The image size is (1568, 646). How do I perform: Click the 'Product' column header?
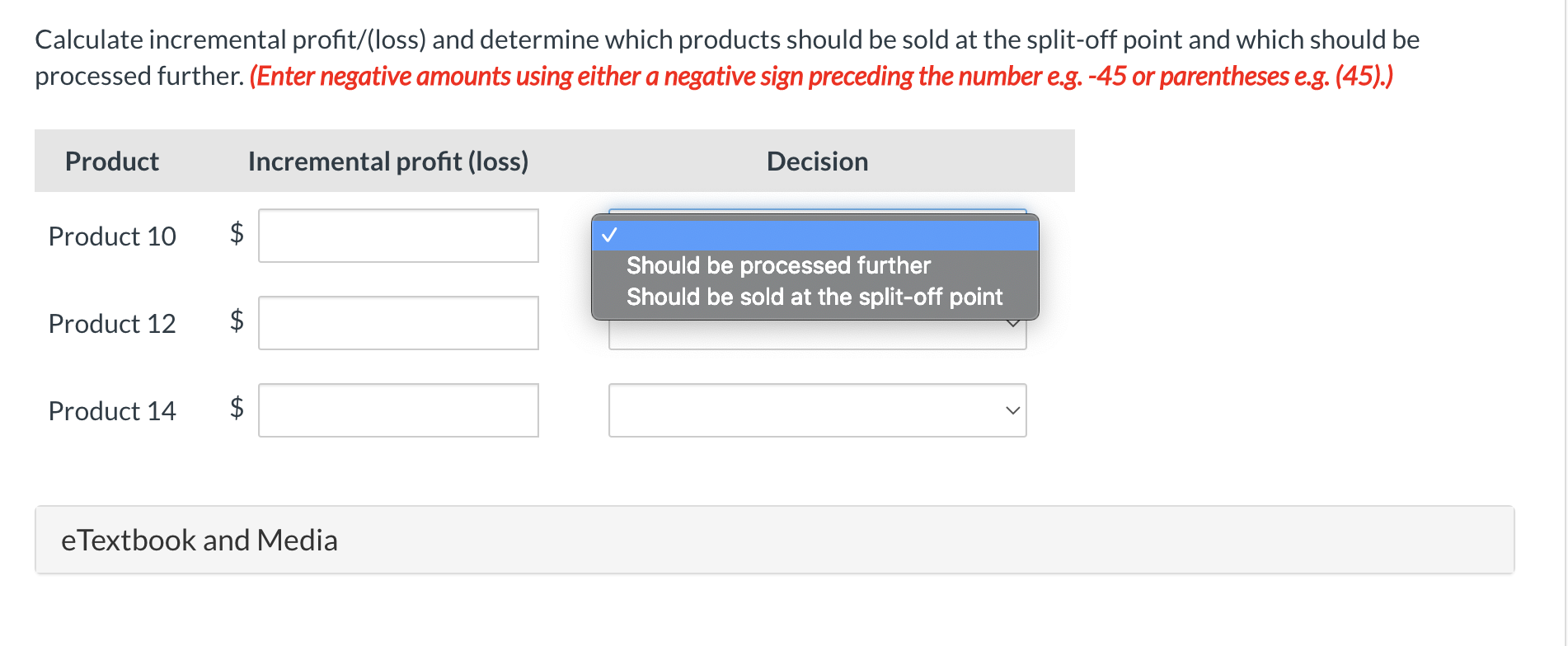pyautogui.click(x=112, y=161)
